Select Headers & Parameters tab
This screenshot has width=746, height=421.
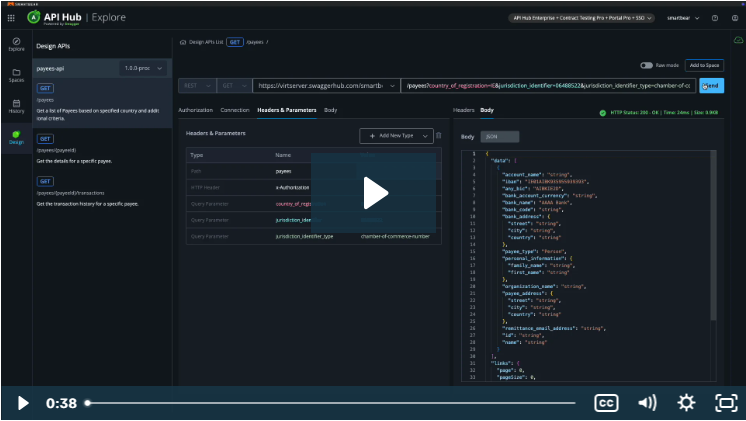coord(286,110)
